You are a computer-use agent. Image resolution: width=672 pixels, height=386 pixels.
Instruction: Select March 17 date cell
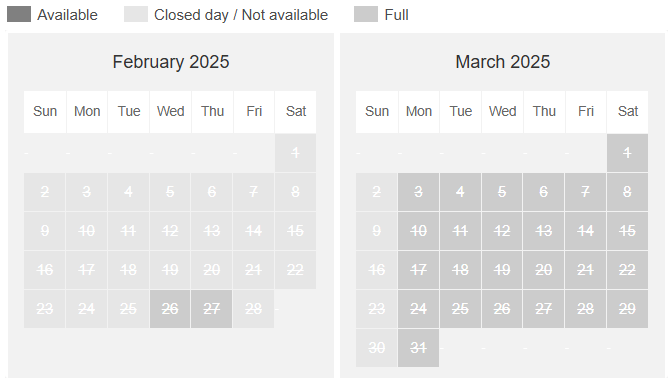tap(418, 270)
